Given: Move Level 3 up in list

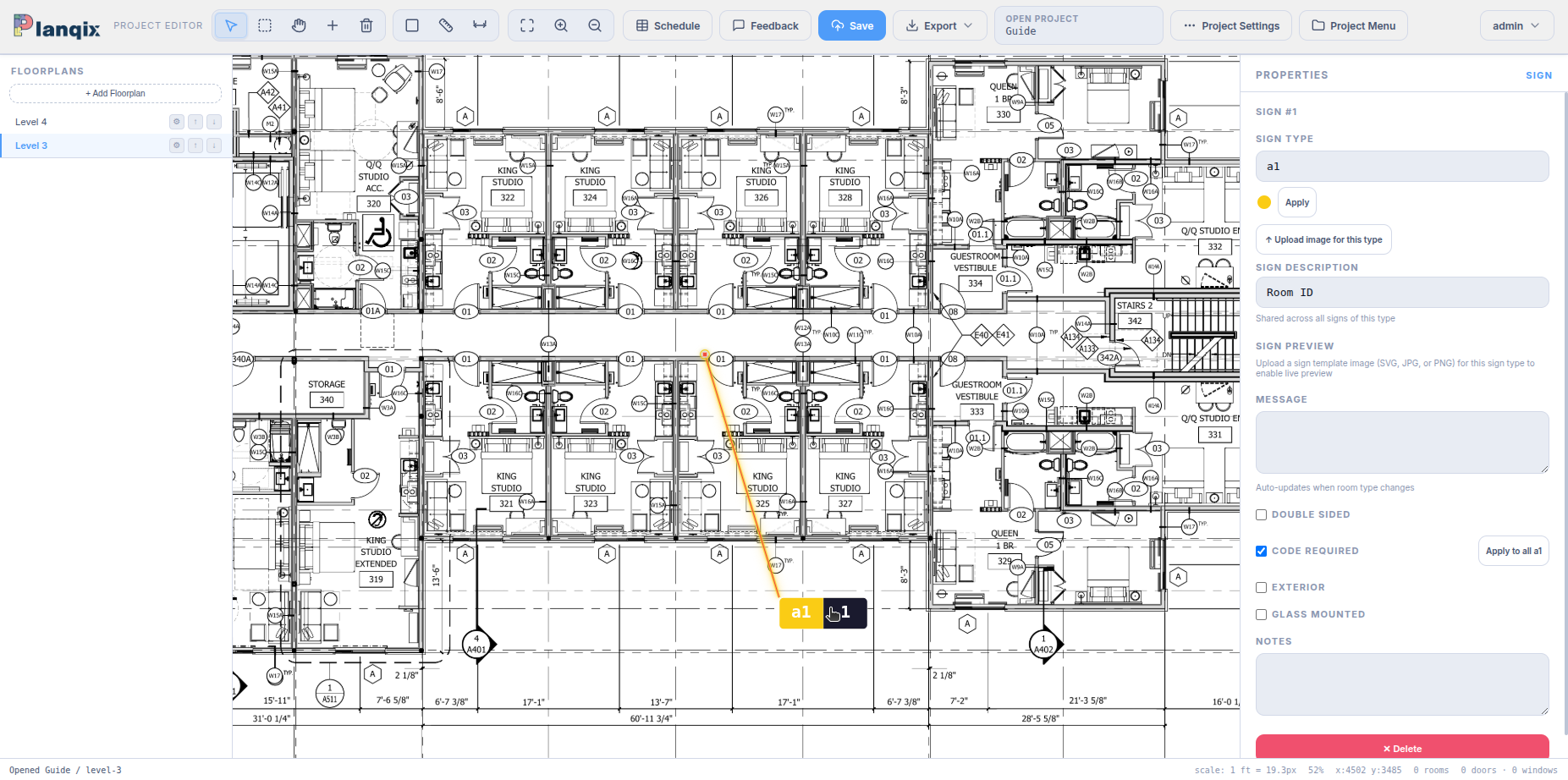Looking at the screenshot, I should [195, 146].
